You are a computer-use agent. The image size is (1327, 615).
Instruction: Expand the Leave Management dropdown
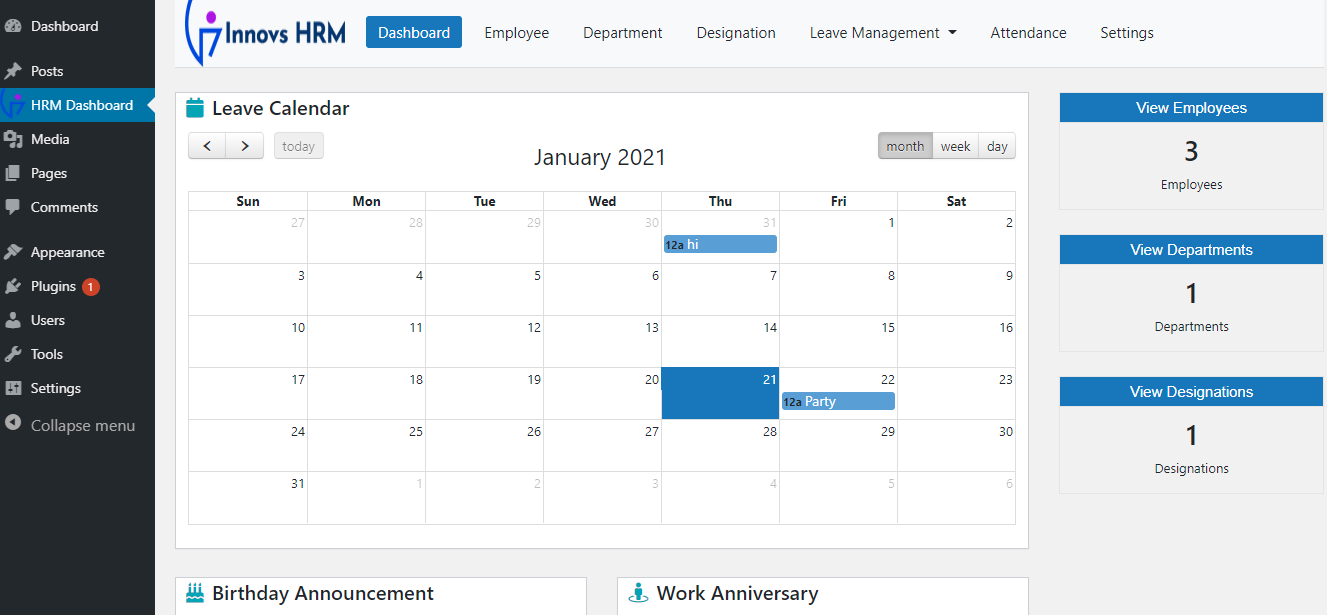click(883, 33)
